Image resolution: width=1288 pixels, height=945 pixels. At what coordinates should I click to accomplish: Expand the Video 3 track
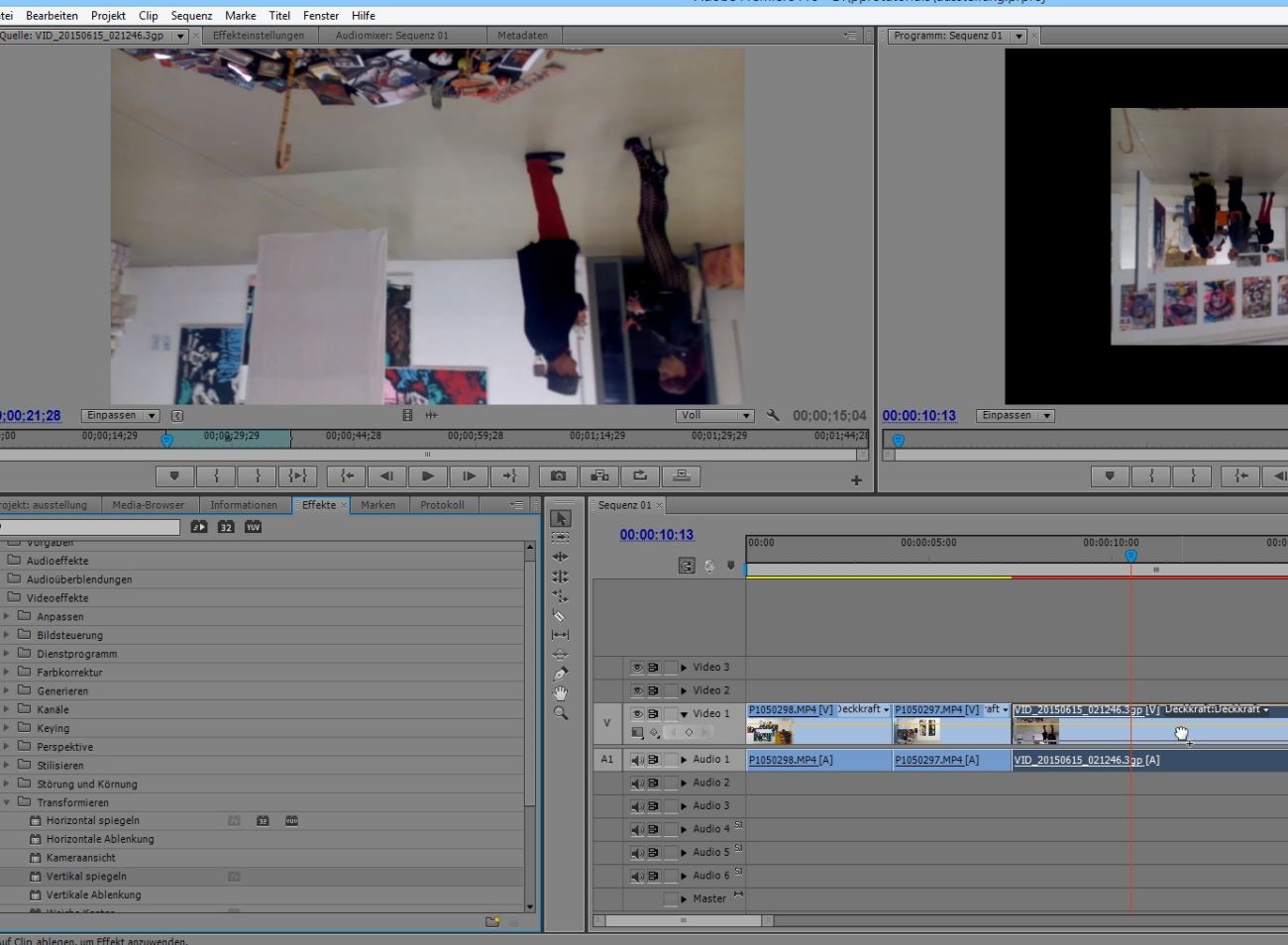point(684,668)
